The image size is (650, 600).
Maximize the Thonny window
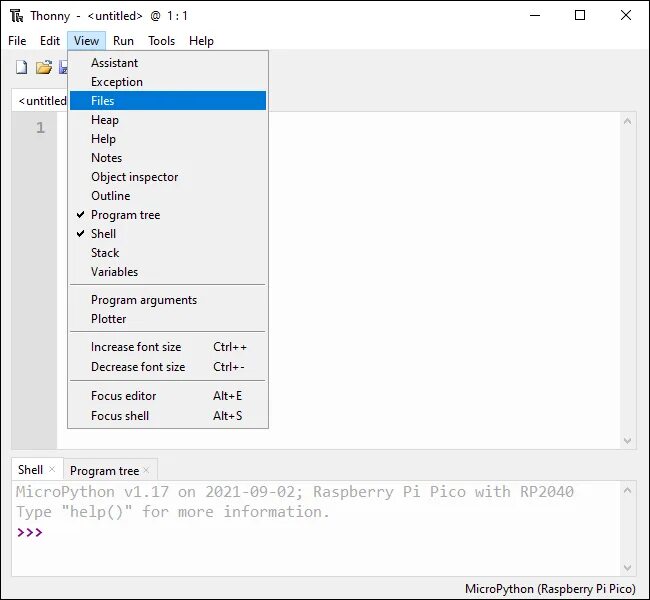(580, 16)
